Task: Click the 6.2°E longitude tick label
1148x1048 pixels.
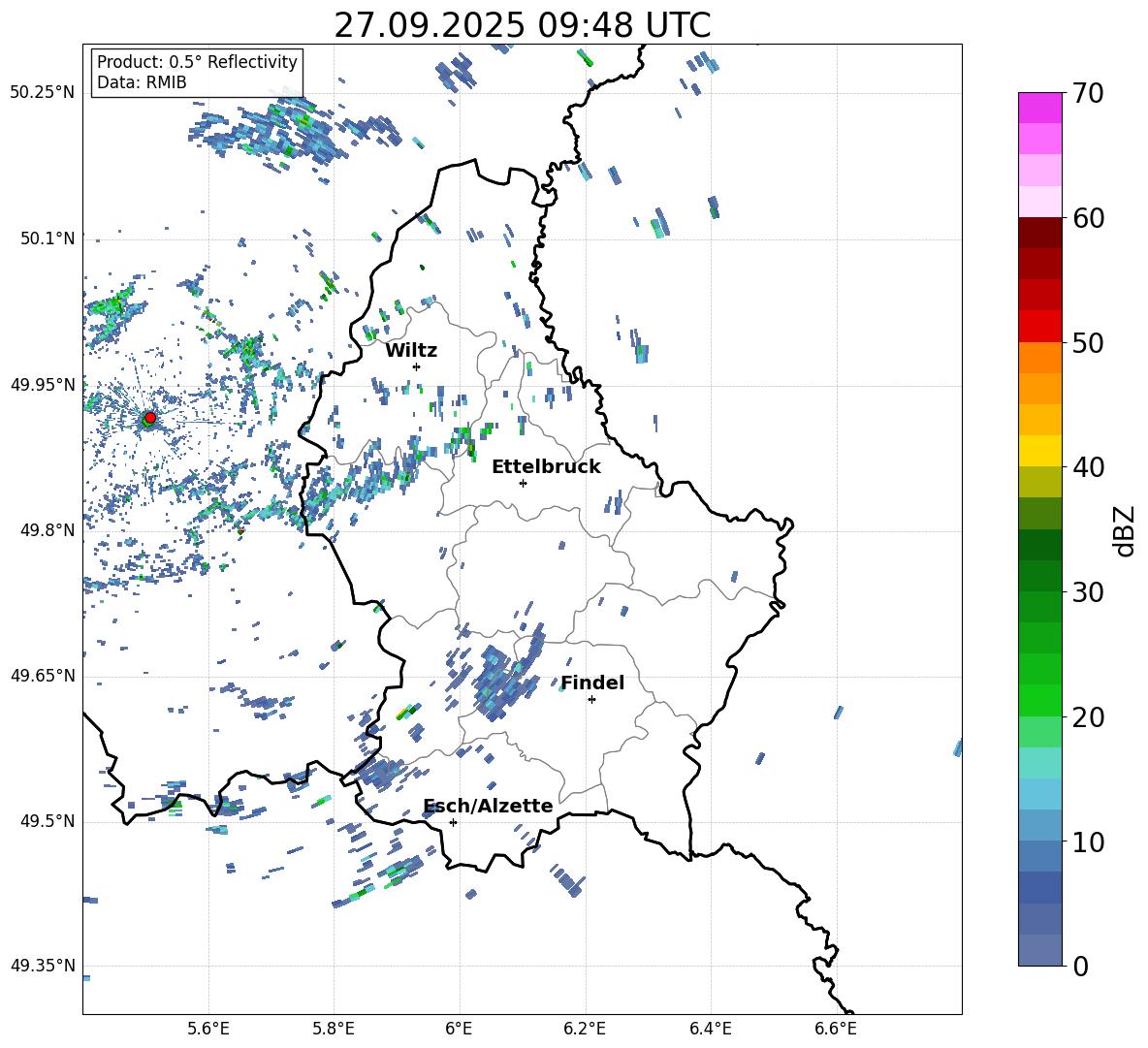Action: 585,1028
